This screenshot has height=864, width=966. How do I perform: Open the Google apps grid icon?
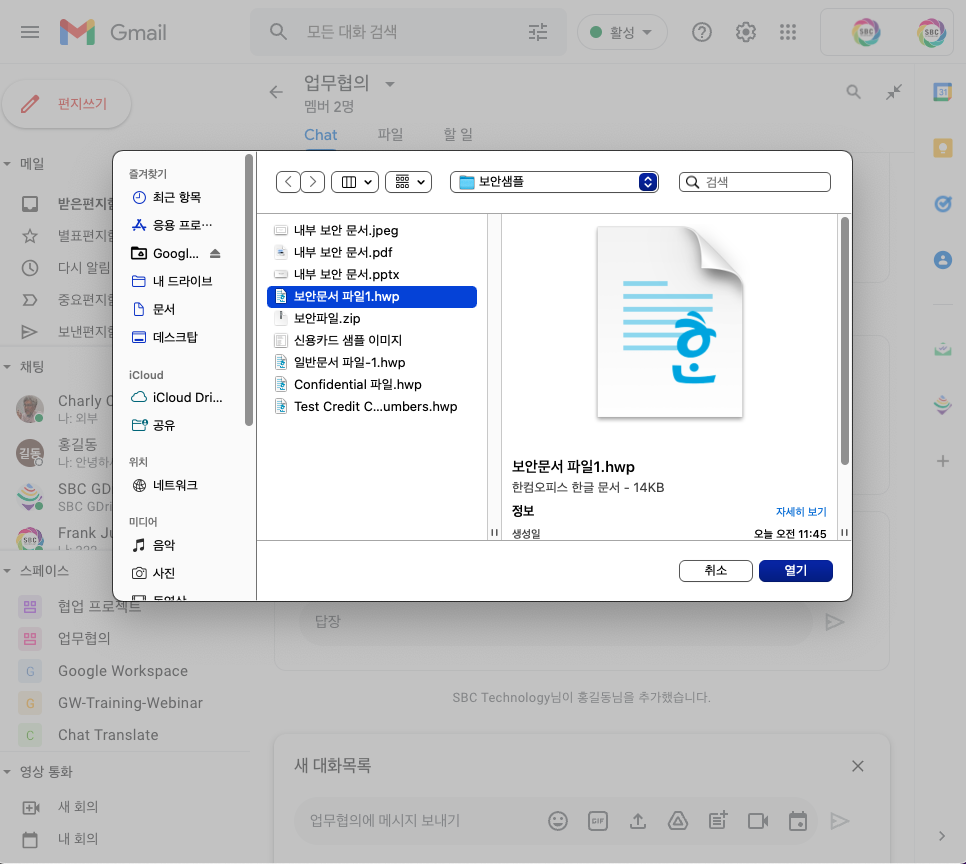pos(788,31)
